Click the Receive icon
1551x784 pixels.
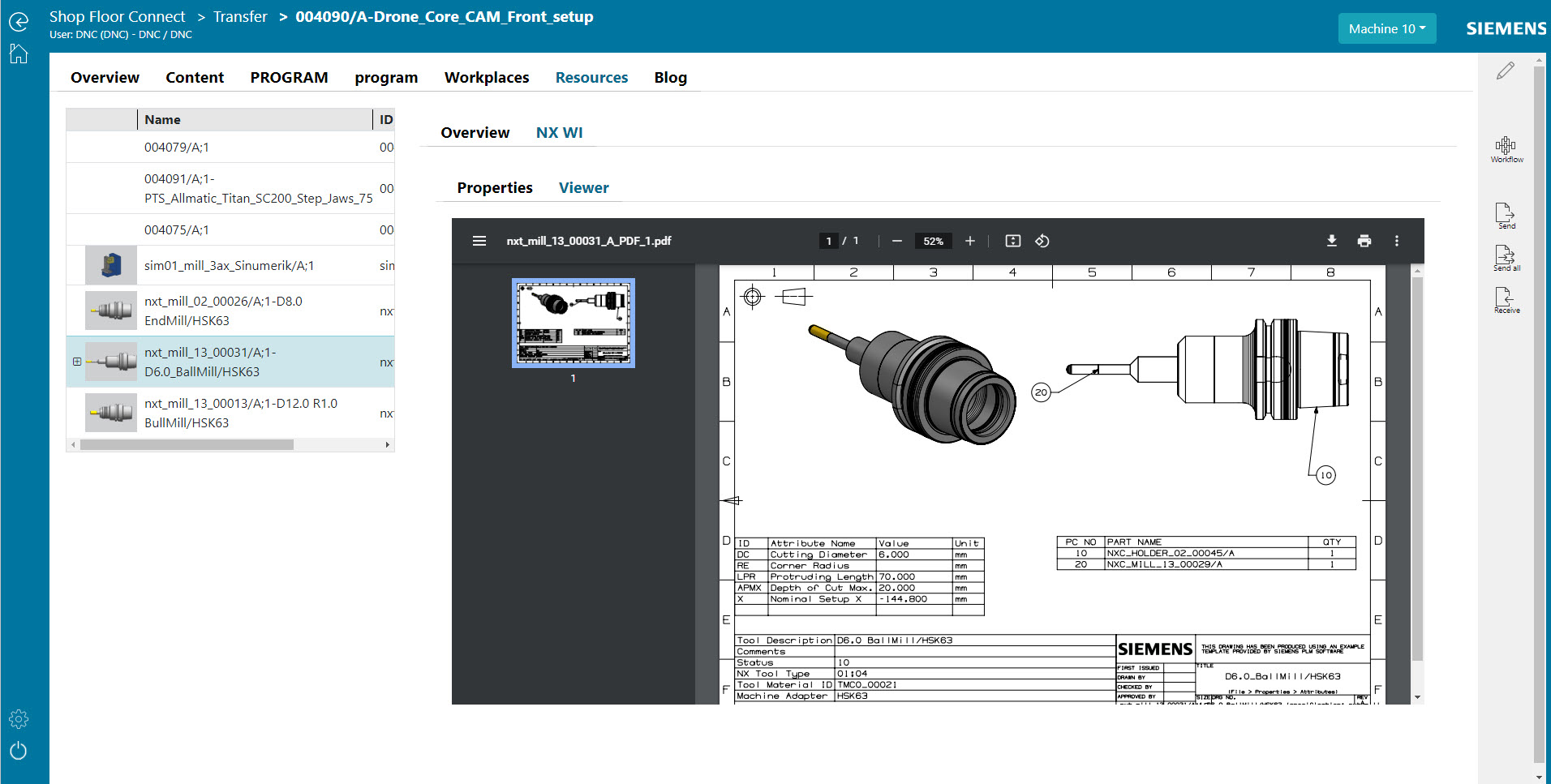click(1506, 298)
